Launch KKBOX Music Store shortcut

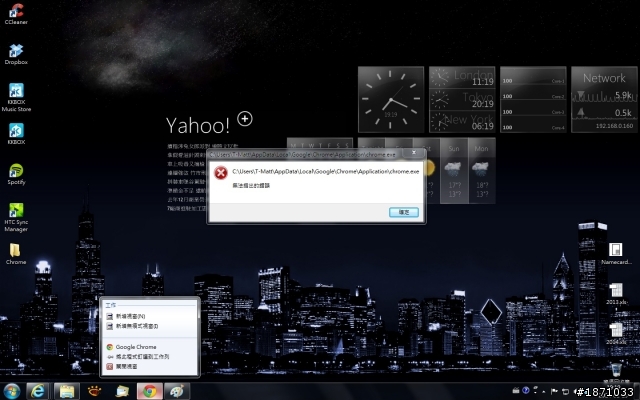[x=16, y=97]
